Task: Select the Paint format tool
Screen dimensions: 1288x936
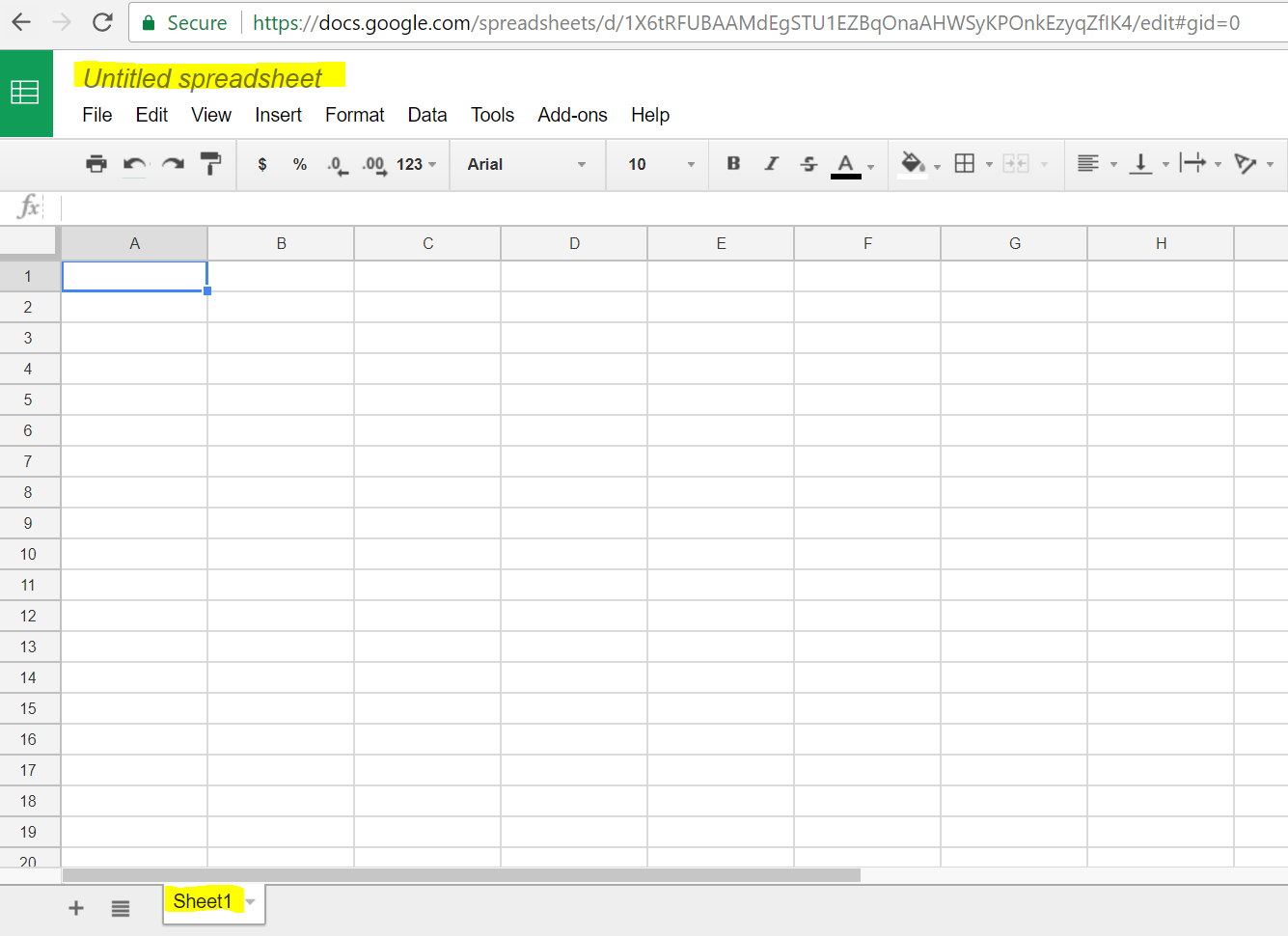Action: [x=210, y=164]
